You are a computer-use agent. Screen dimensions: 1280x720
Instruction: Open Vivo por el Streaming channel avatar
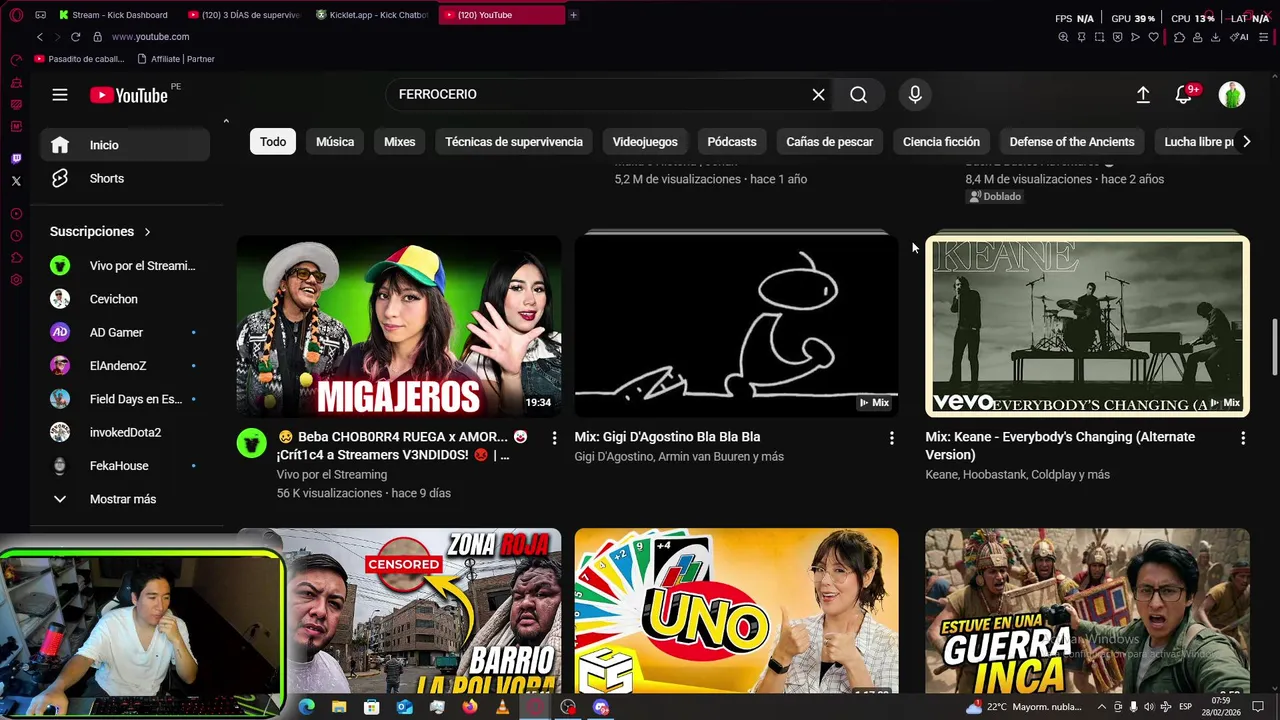[252, 443]
